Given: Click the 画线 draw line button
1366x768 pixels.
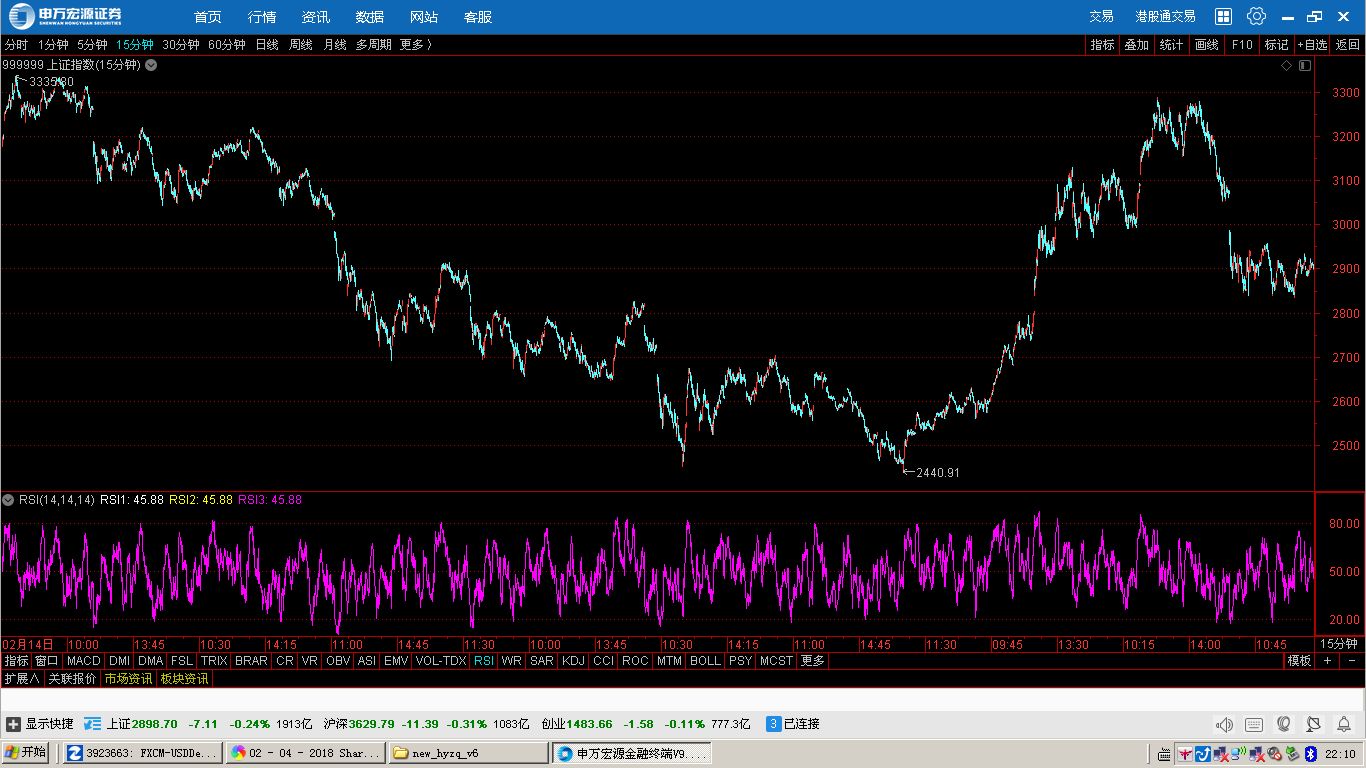Looking at the screenshot, I should [1207, 45].
